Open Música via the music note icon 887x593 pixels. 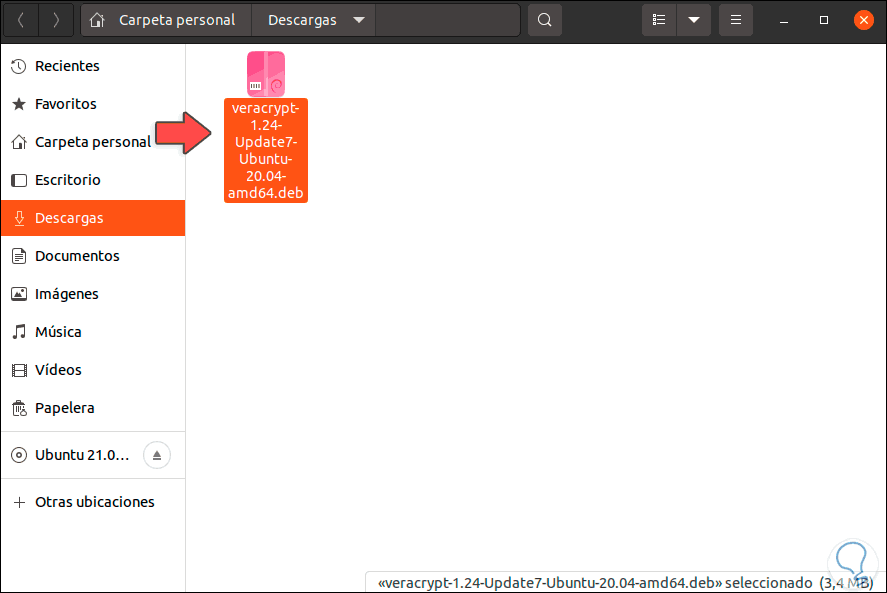pos(18,331)
